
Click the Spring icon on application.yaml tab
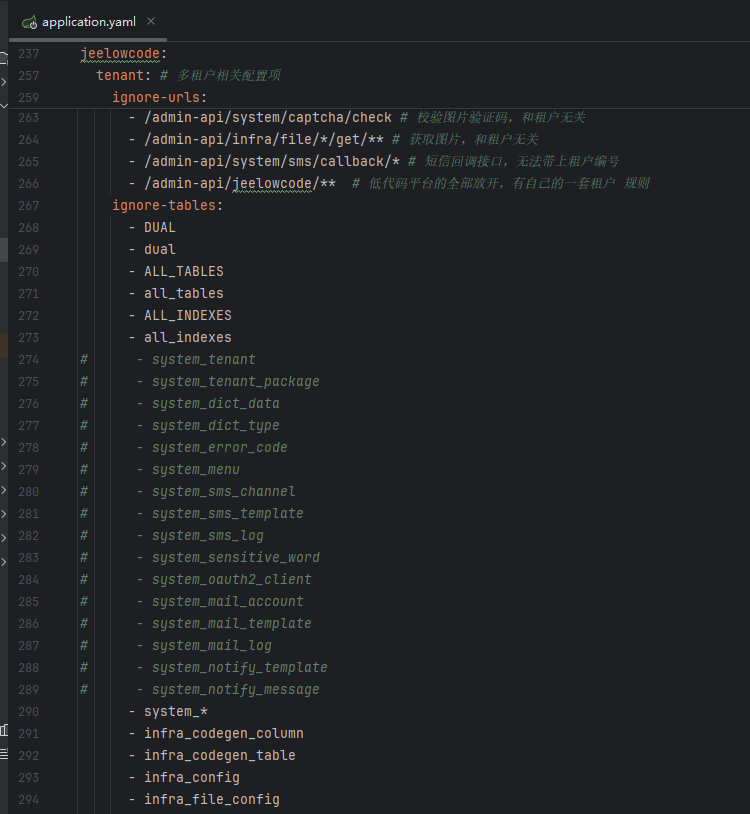[x=29, y=21]
